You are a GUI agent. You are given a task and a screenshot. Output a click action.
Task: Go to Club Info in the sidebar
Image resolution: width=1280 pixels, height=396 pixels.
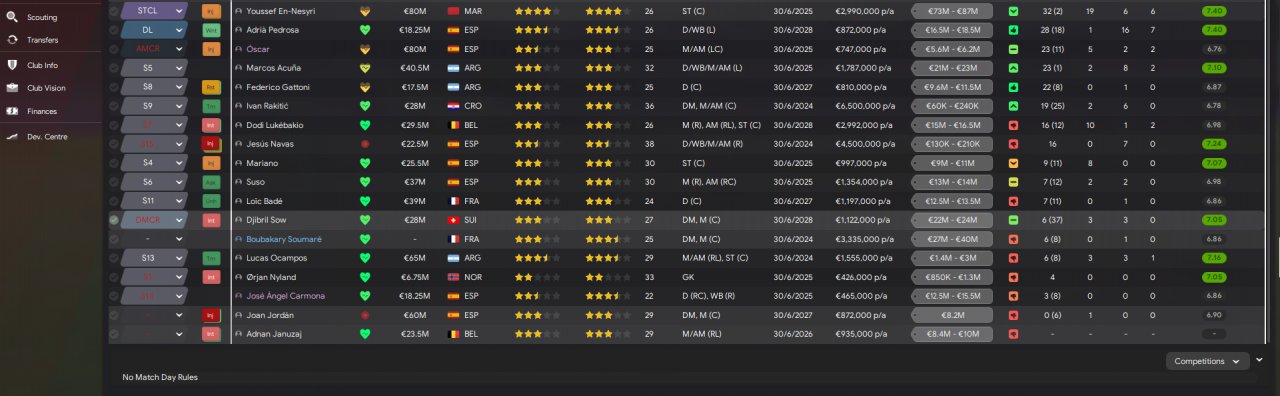[x=42, y=64]
